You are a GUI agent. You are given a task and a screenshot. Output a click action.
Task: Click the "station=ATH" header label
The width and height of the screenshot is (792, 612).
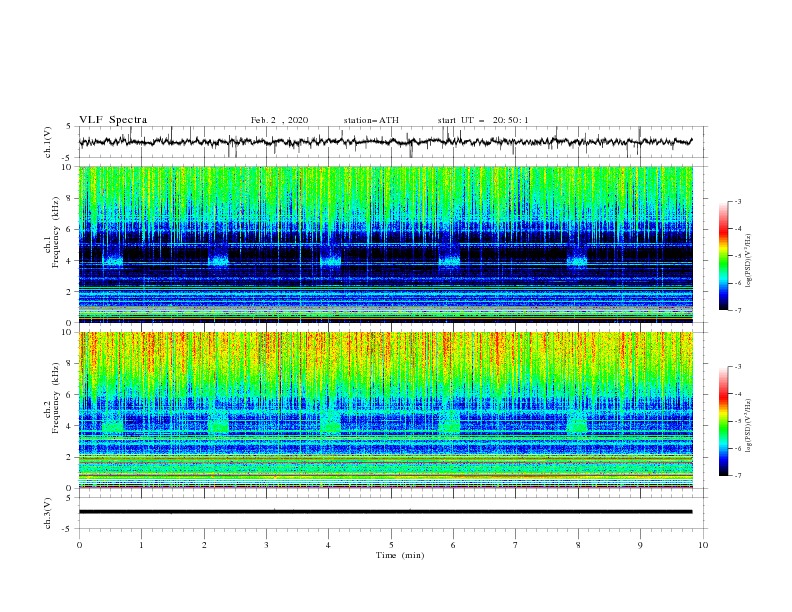[371, 120]
